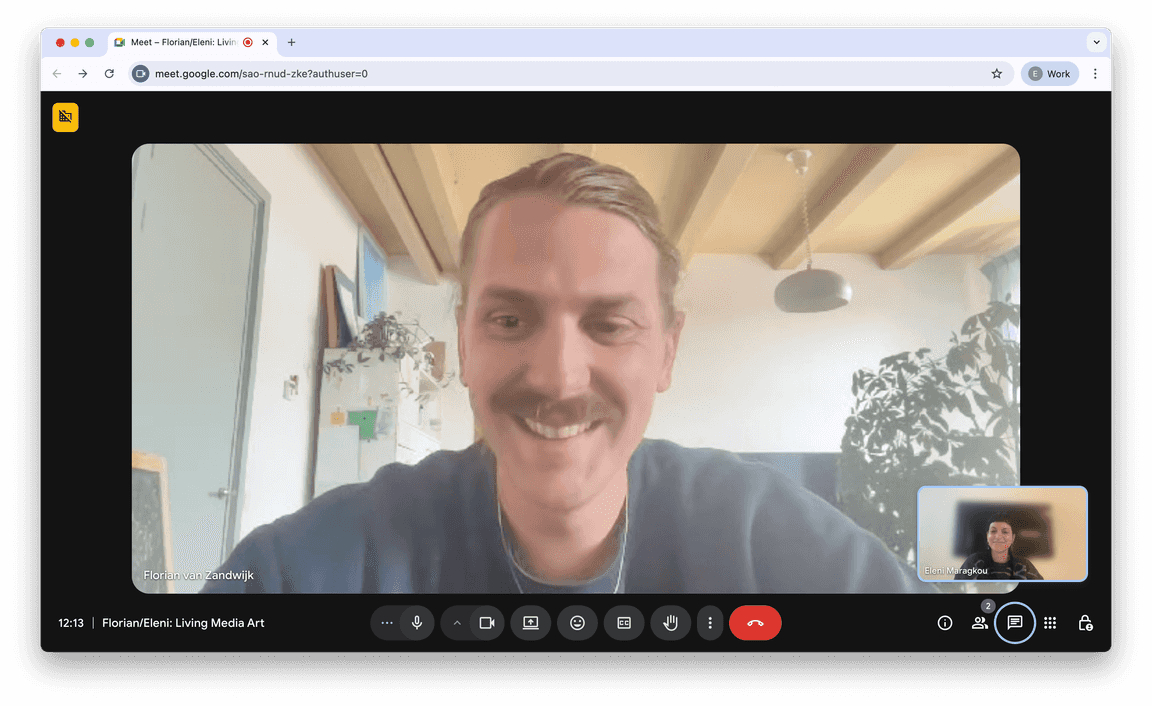Click the Present screen icon
Screen dimensions: 1152x706
pos(531,623)
